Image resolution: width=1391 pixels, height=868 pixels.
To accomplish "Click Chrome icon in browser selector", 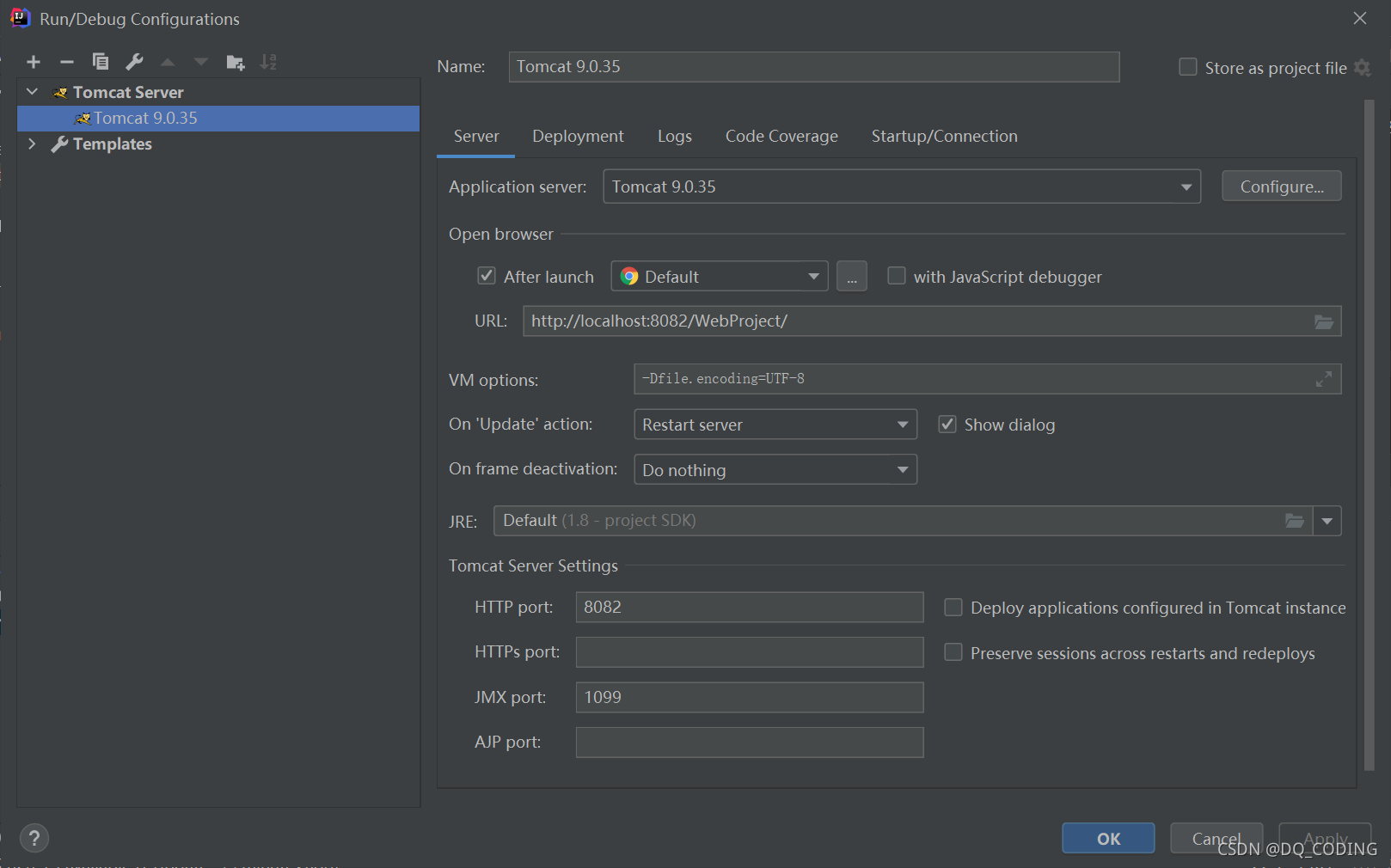I will [x=629, y=276].
